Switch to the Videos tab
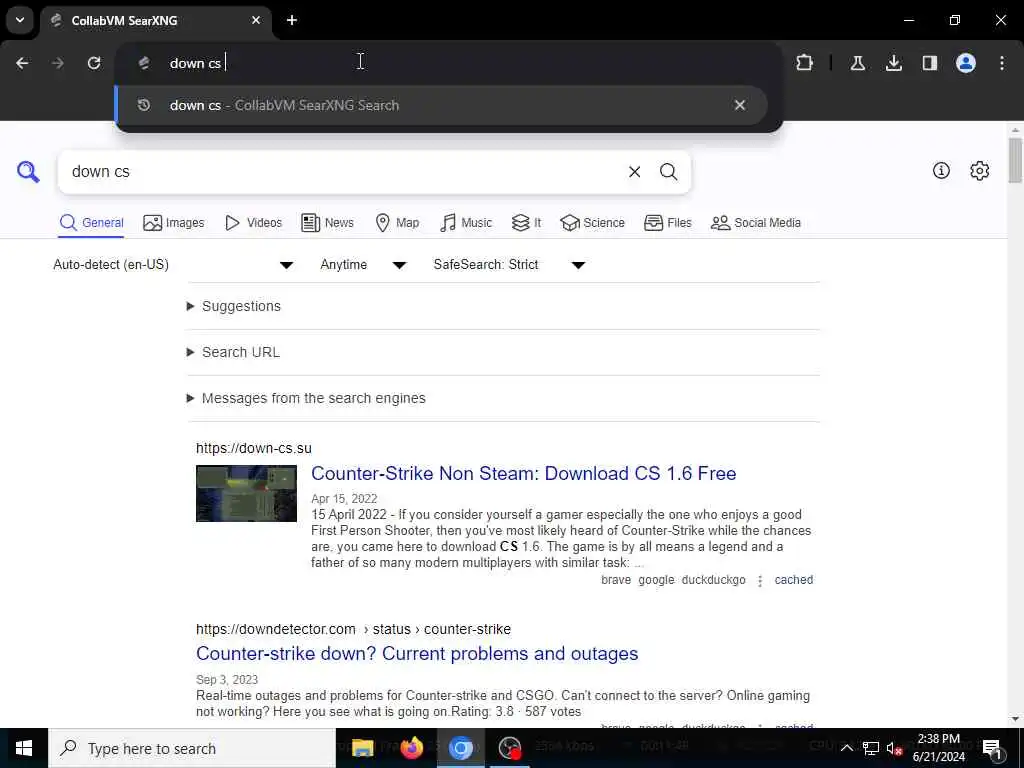This screenshot has width=1024, height=768. (x=253, y=223)
